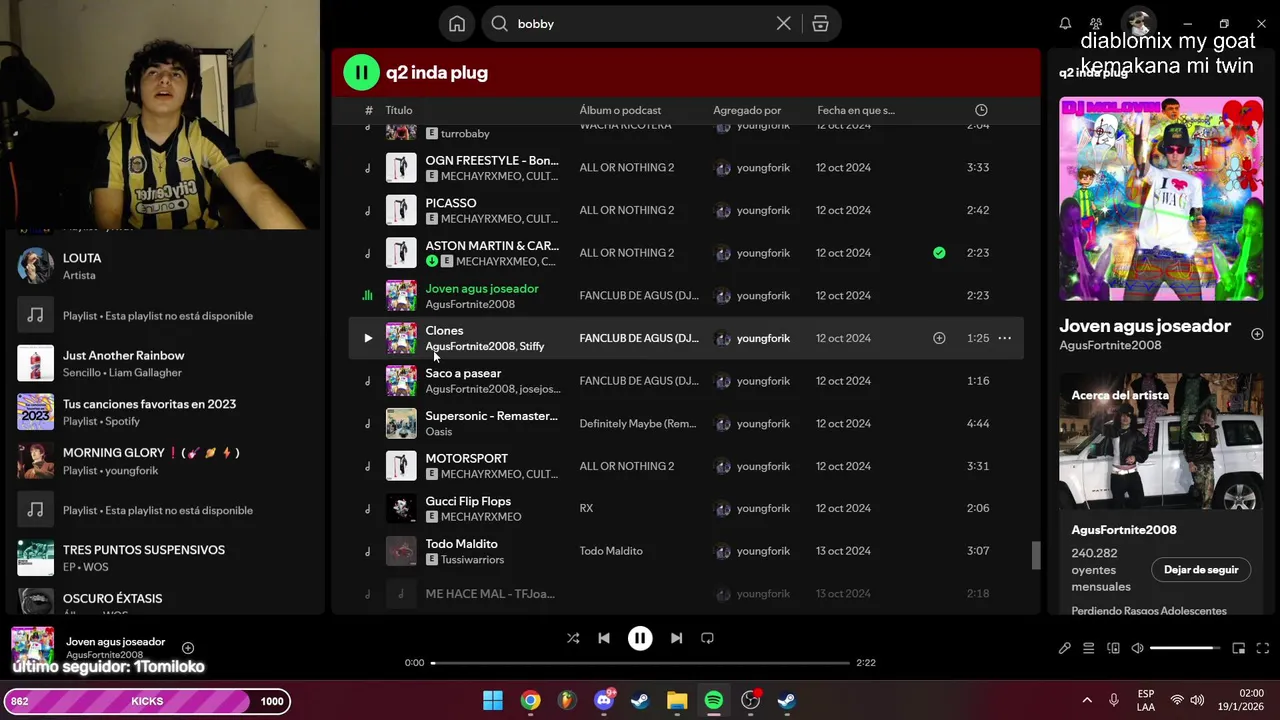Add current song to Liked Songs in player bar
The image size is (1280, 720).
pyautogui.click(x=188, y=648)
